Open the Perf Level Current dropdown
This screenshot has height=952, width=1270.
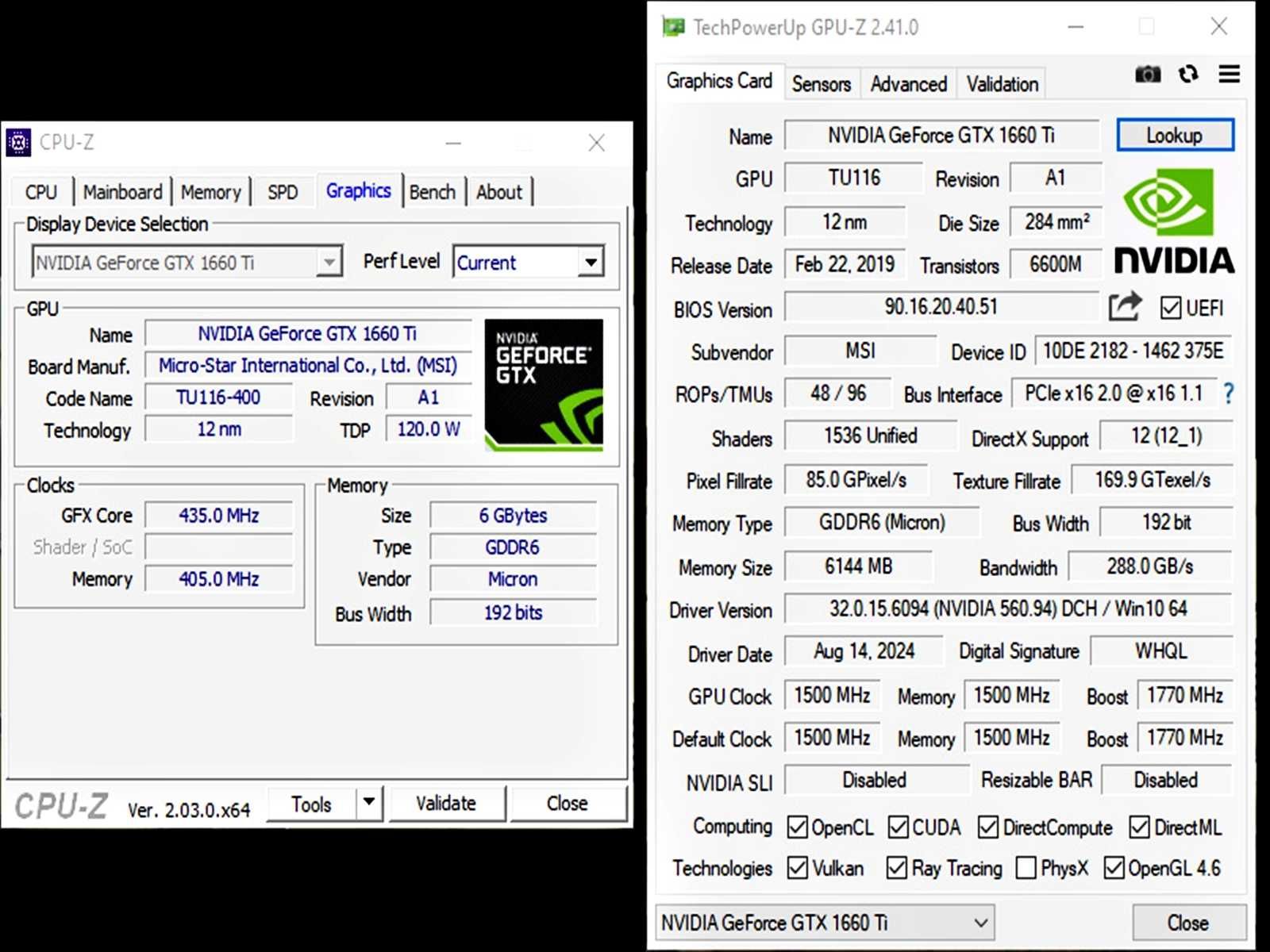click(529, 262)
